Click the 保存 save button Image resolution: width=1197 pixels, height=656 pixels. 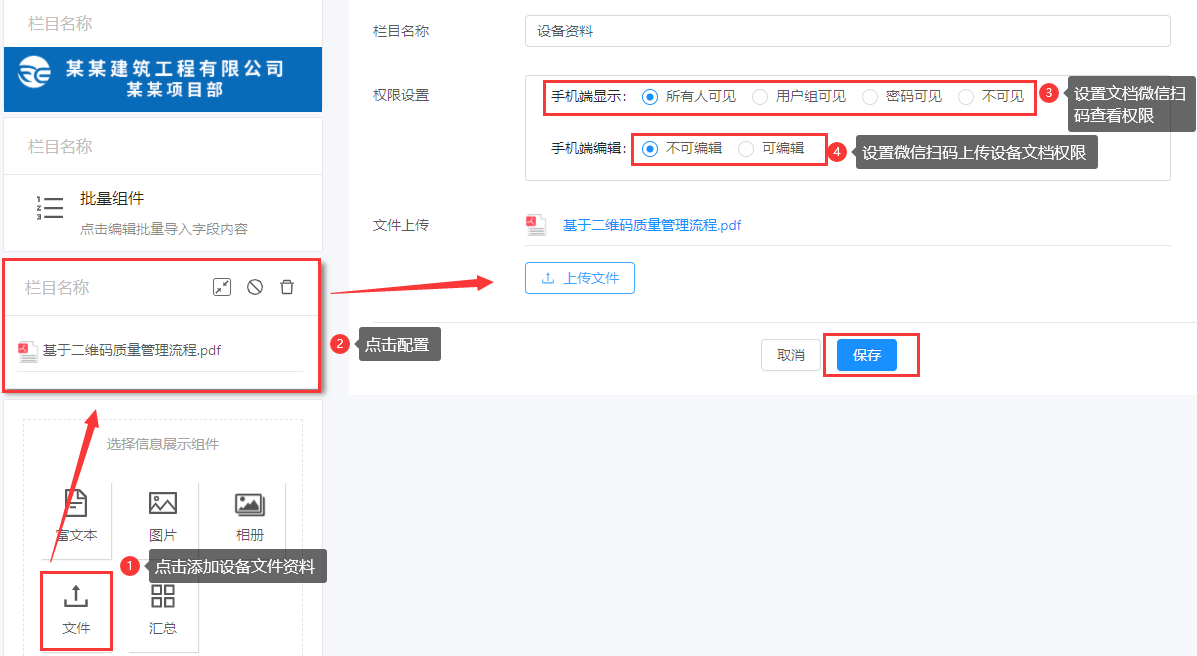(867, 354)
